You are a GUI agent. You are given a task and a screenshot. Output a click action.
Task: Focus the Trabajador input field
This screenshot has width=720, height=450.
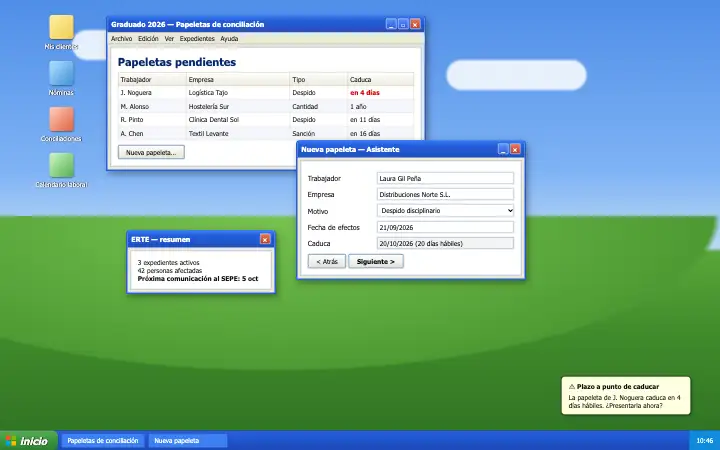[x=445, y=178]
